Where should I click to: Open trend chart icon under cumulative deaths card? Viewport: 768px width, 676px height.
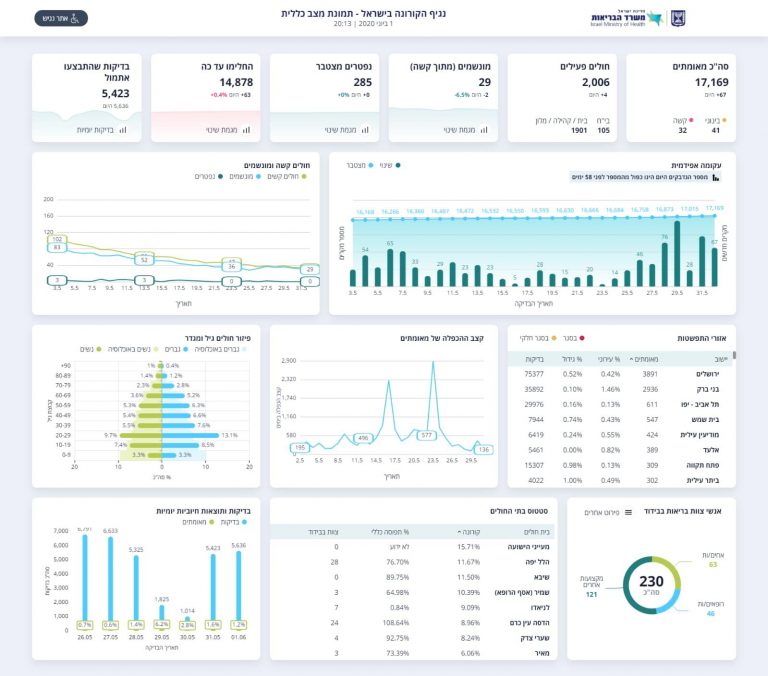click(364, 129)
